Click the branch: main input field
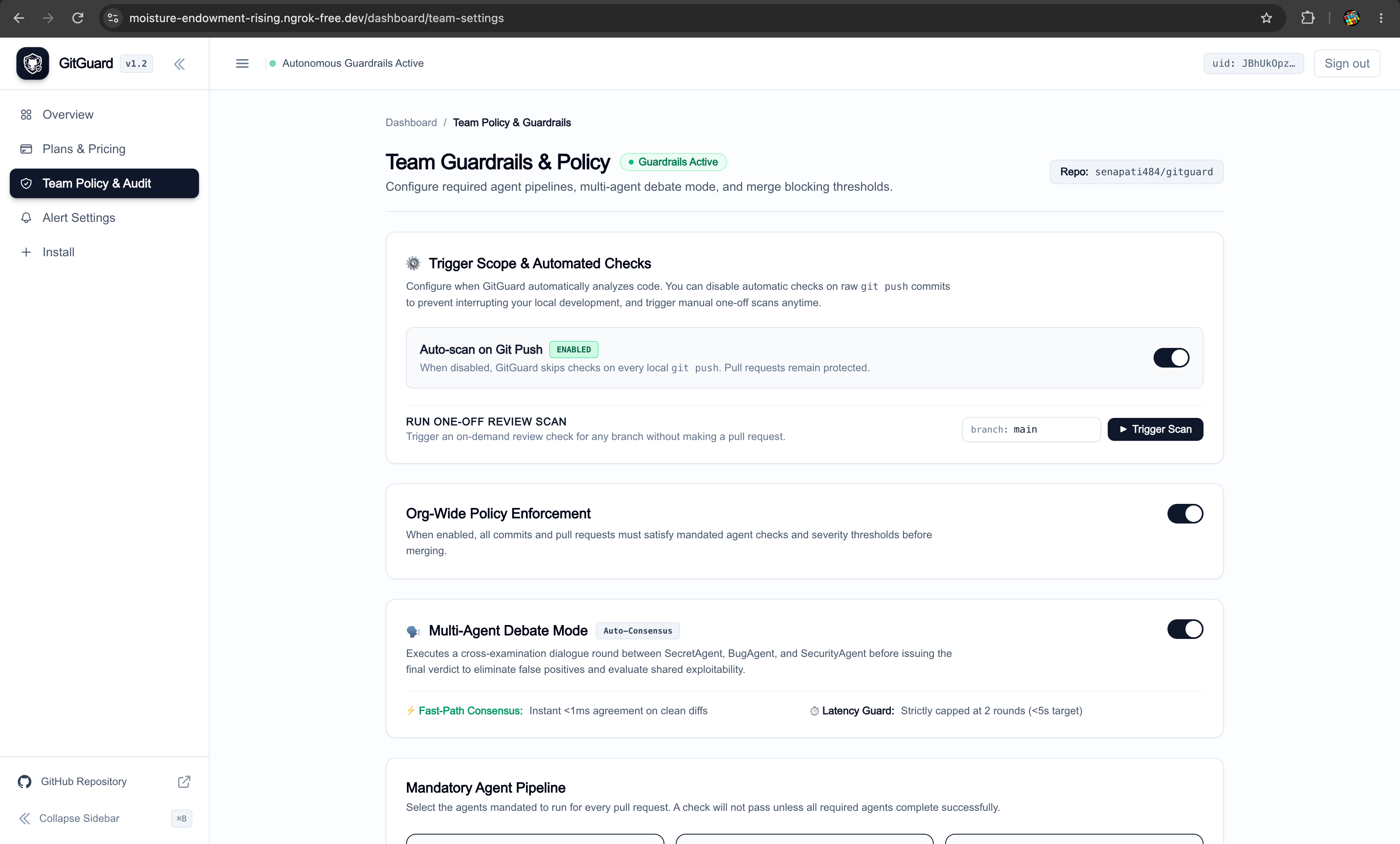Image resolution: width=1400 pixels, height=844 pixels. (x=1031, y=429)
